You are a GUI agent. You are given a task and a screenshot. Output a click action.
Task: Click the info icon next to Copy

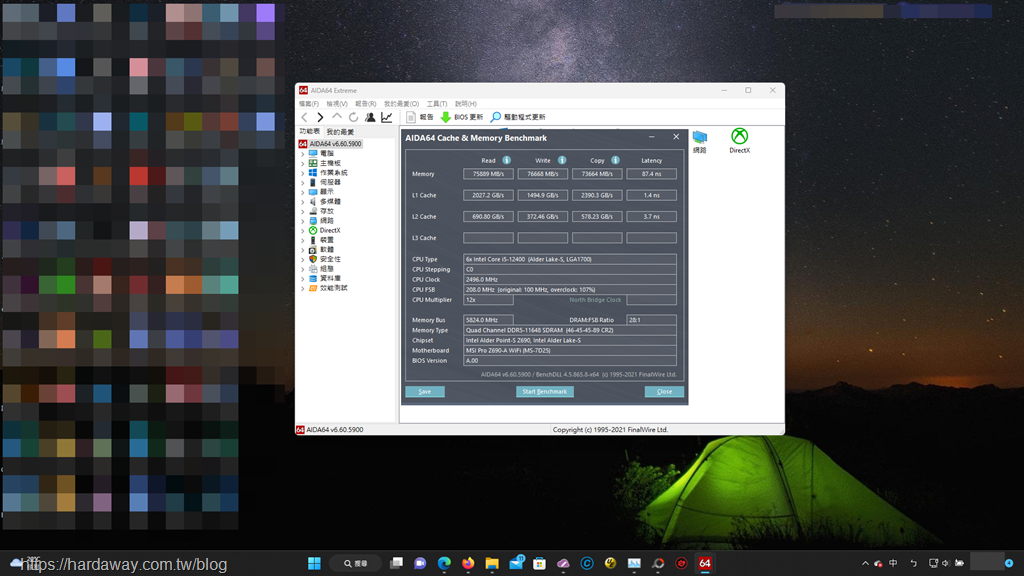click(615, 160)
